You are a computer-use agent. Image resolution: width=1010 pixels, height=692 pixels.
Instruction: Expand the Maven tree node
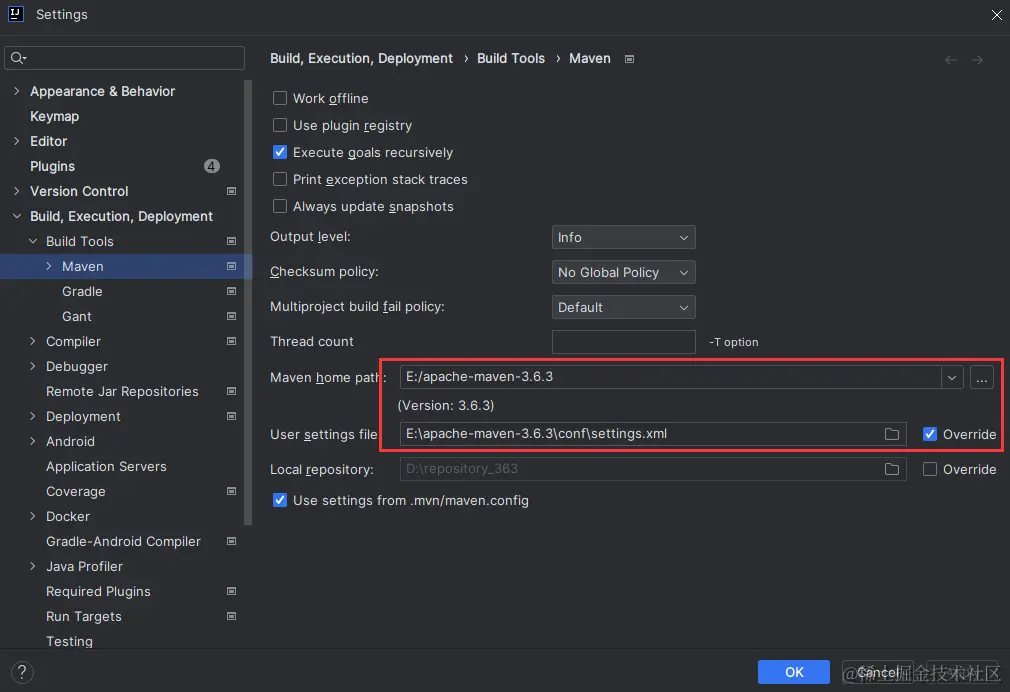[49, 266]
